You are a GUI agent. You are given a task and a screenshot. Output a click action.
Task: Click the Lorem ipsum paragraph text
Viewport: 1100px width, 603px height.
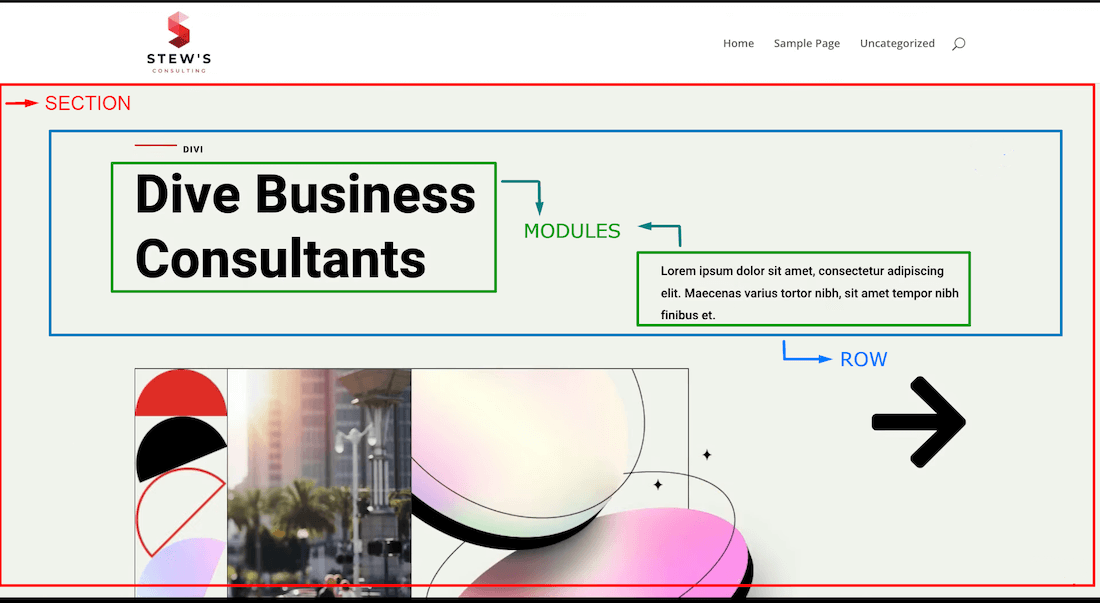[809, 292]
